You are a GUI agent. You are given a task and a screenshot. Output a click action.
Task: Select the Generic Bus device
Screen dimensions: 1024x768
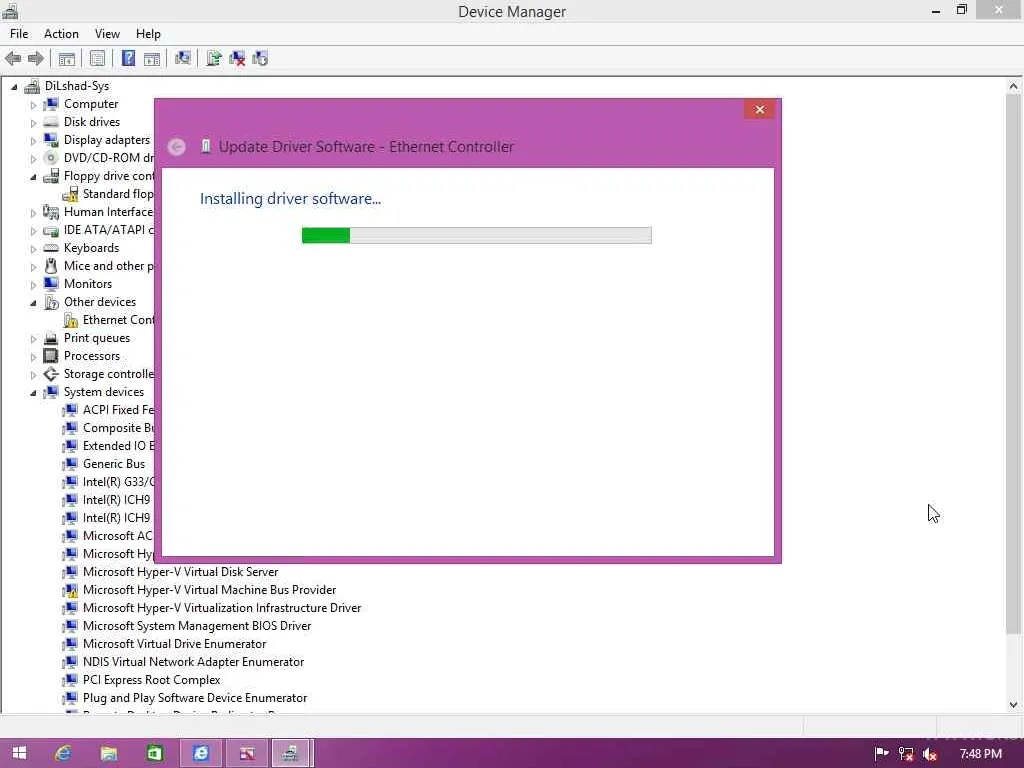(x=114, y=464)
